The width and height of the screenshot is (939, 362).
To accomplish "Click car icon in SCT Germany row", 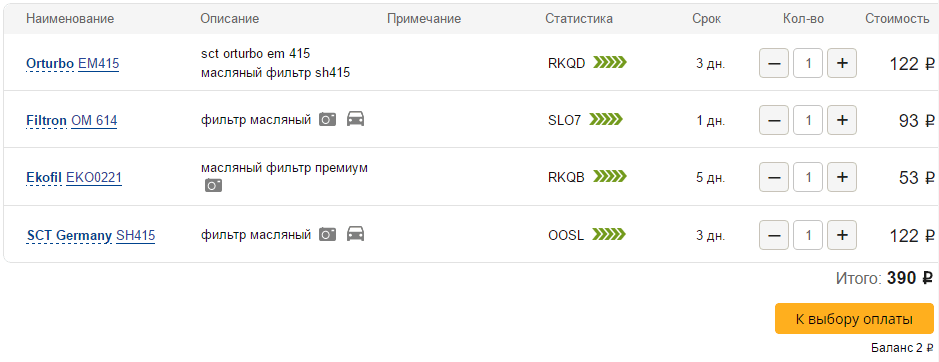I will (x=356, y=234).
